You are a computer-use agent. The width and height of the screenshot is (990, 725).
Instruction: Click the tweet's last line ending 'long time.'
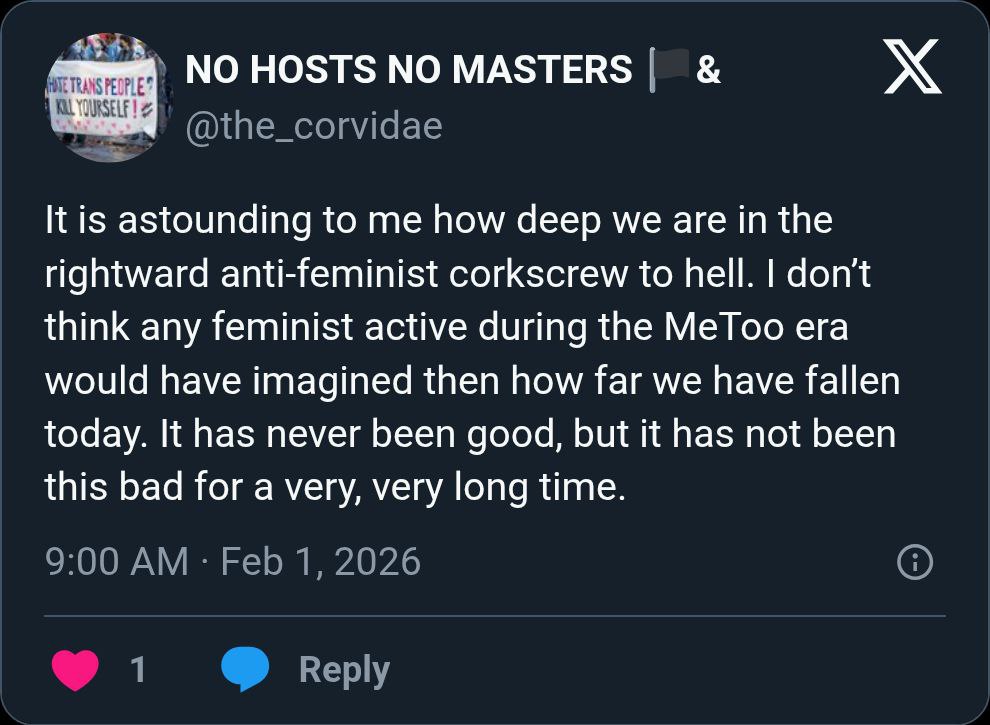coord(335,487)
